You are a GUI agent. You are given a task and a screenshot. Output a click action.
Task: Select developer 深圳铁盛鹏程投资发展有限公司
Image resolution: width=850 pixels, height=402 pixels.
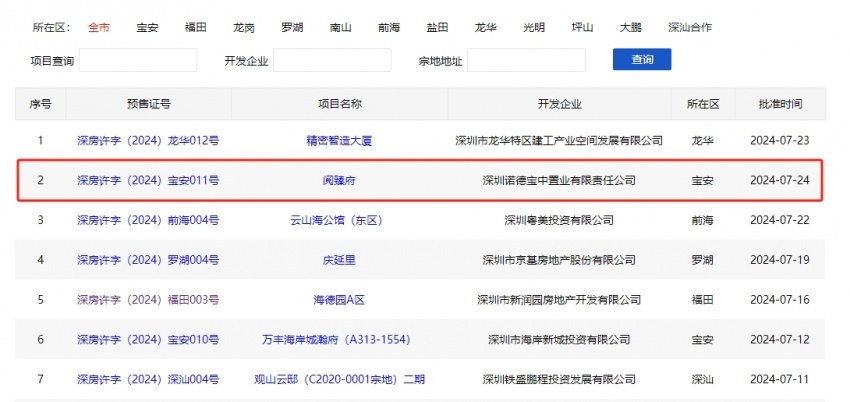pos(559,379)
